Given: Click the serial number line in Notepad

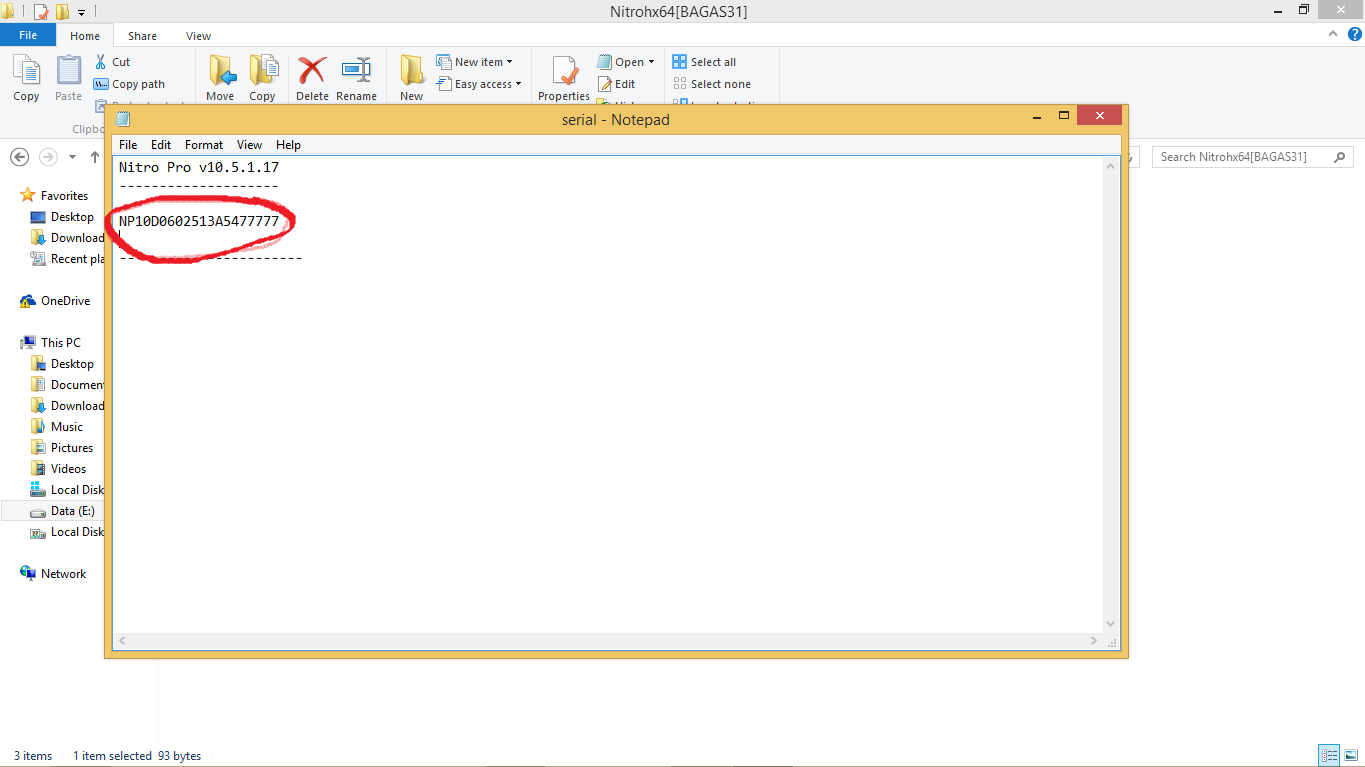Looking at the screenshot, I should click(x=199, y=221).
